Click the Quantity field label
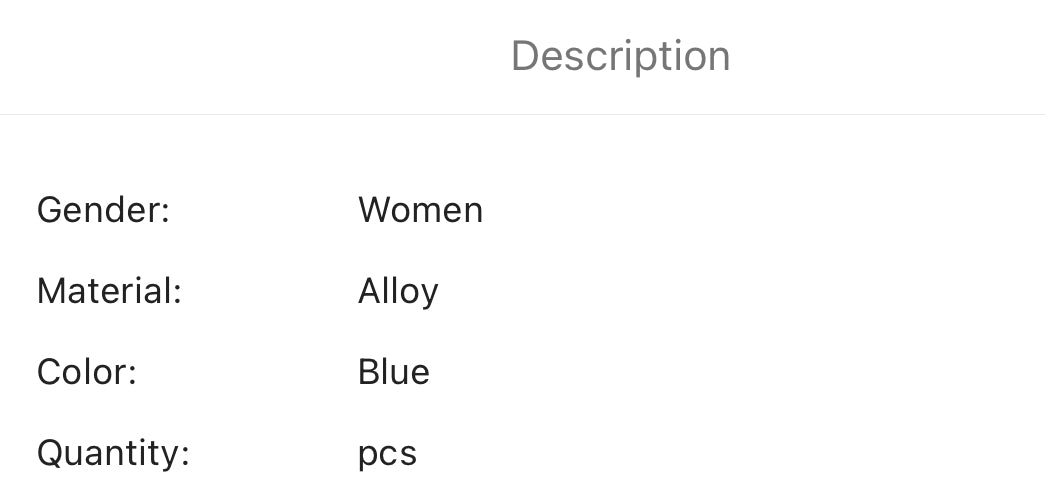Image resolution: width=1045 pixels, height=504 pixels. click(x=113, y=453)
